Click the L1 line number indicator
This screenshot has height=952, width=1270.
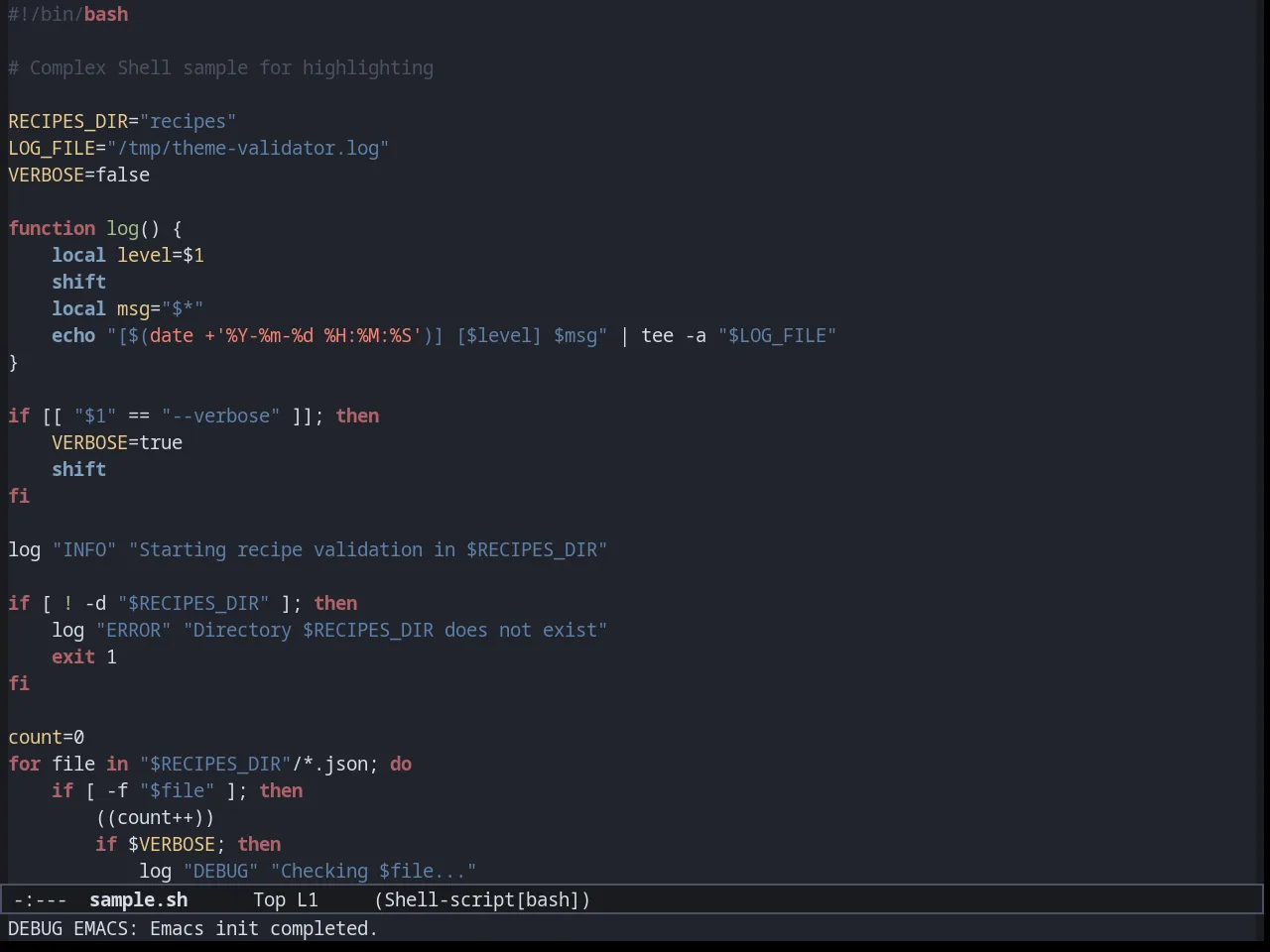coord(308,899)
